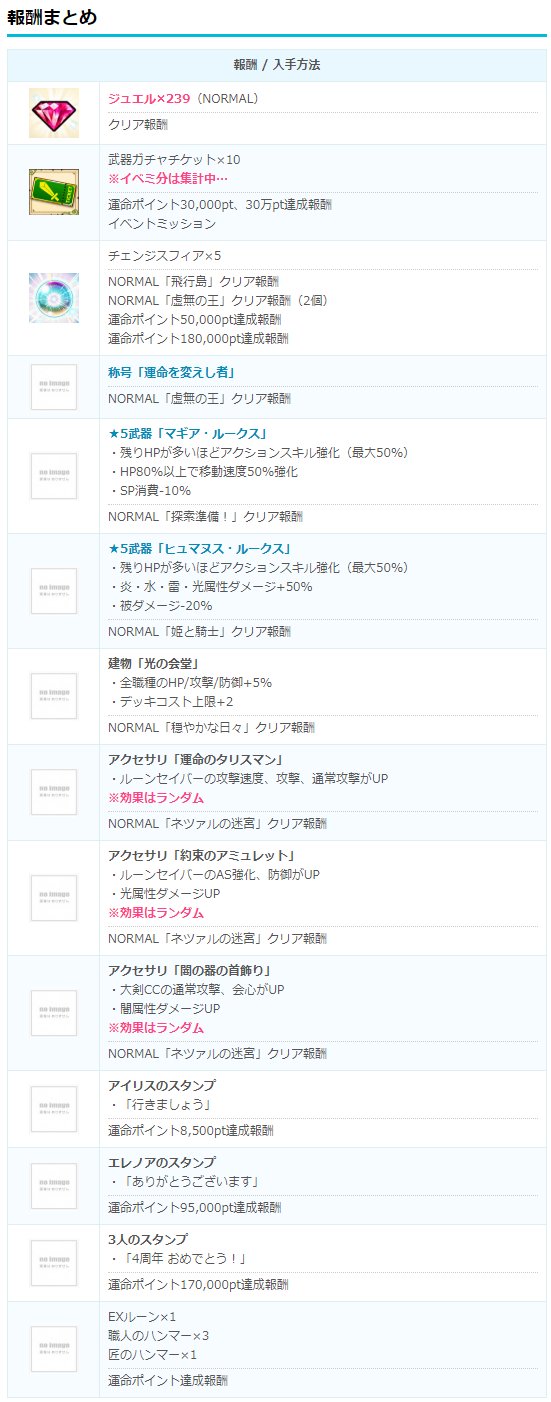This screenshot has height=1402, width=551.
Task: Click the no-image thumbnail beside 闇の器の首飾り
Action: 53,1013
